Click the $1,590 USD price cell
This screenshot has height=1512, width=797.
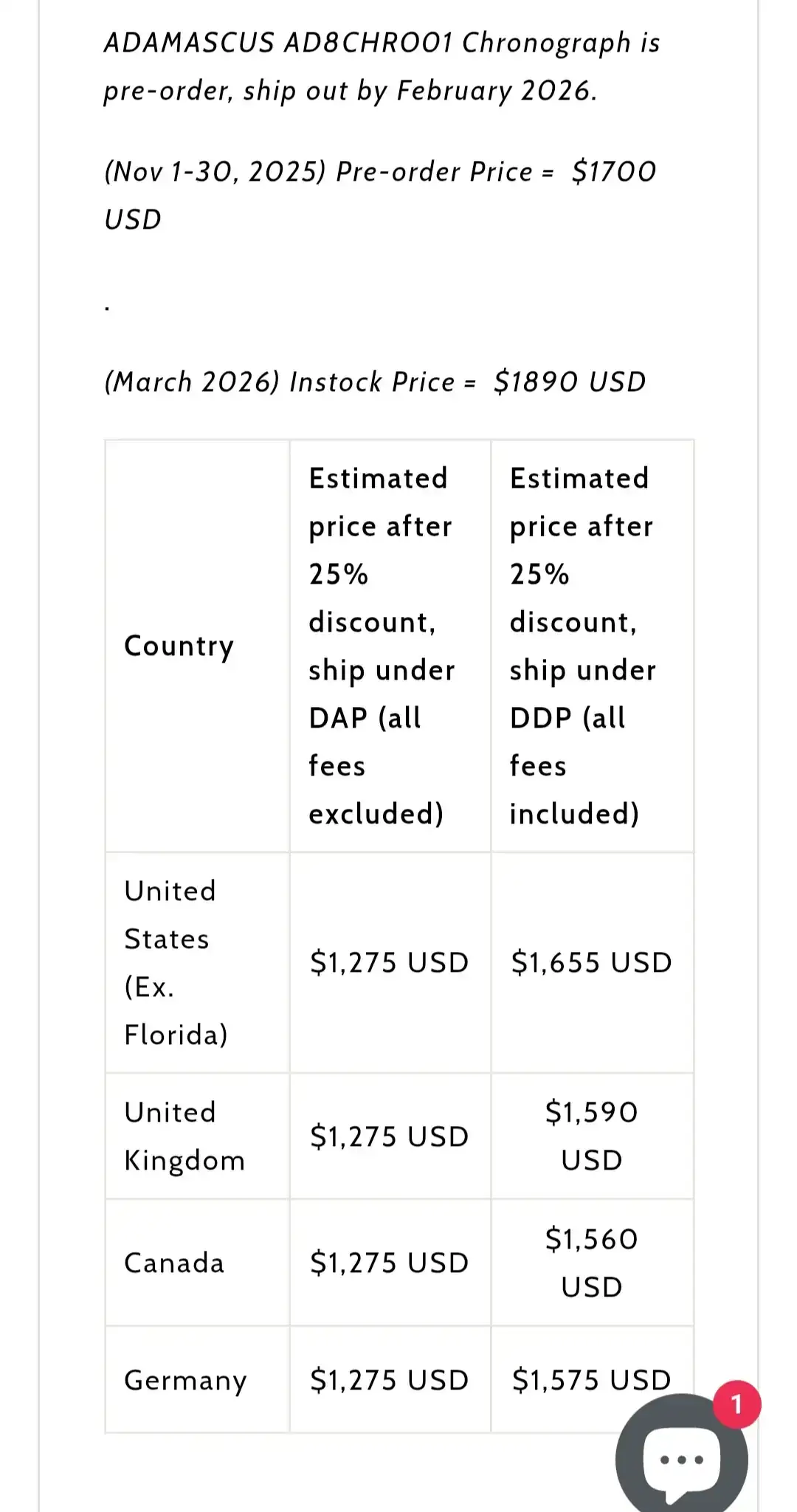click(x=591, y=1136)
